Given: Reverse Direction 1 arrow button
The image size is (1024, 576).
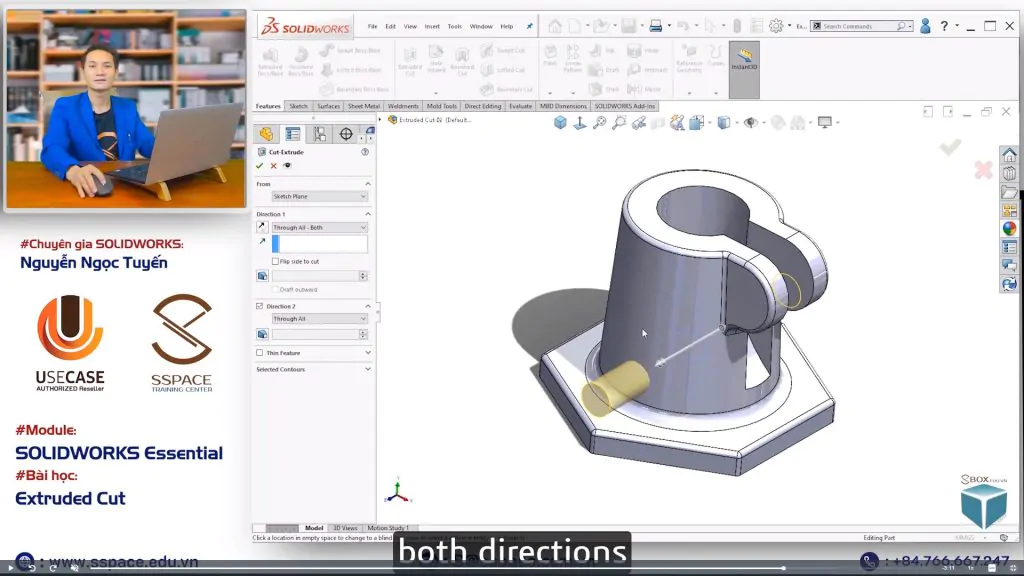Looking at the screenshot, I should point(262,227).
